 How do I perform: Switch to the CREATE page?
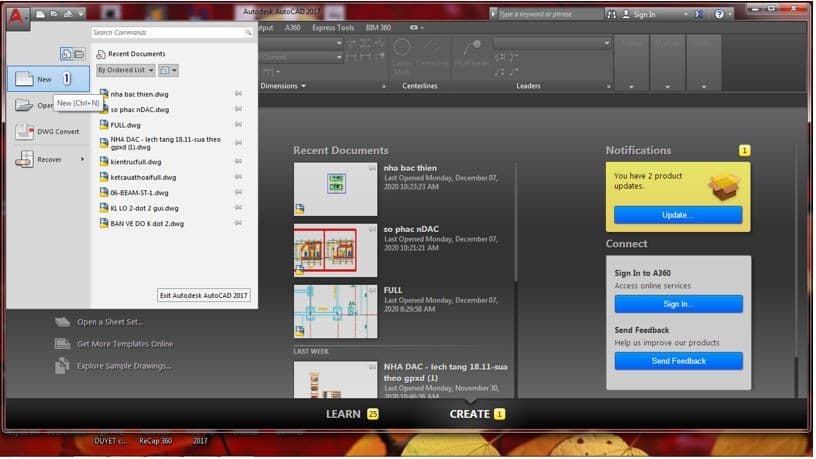pos(470,415)
